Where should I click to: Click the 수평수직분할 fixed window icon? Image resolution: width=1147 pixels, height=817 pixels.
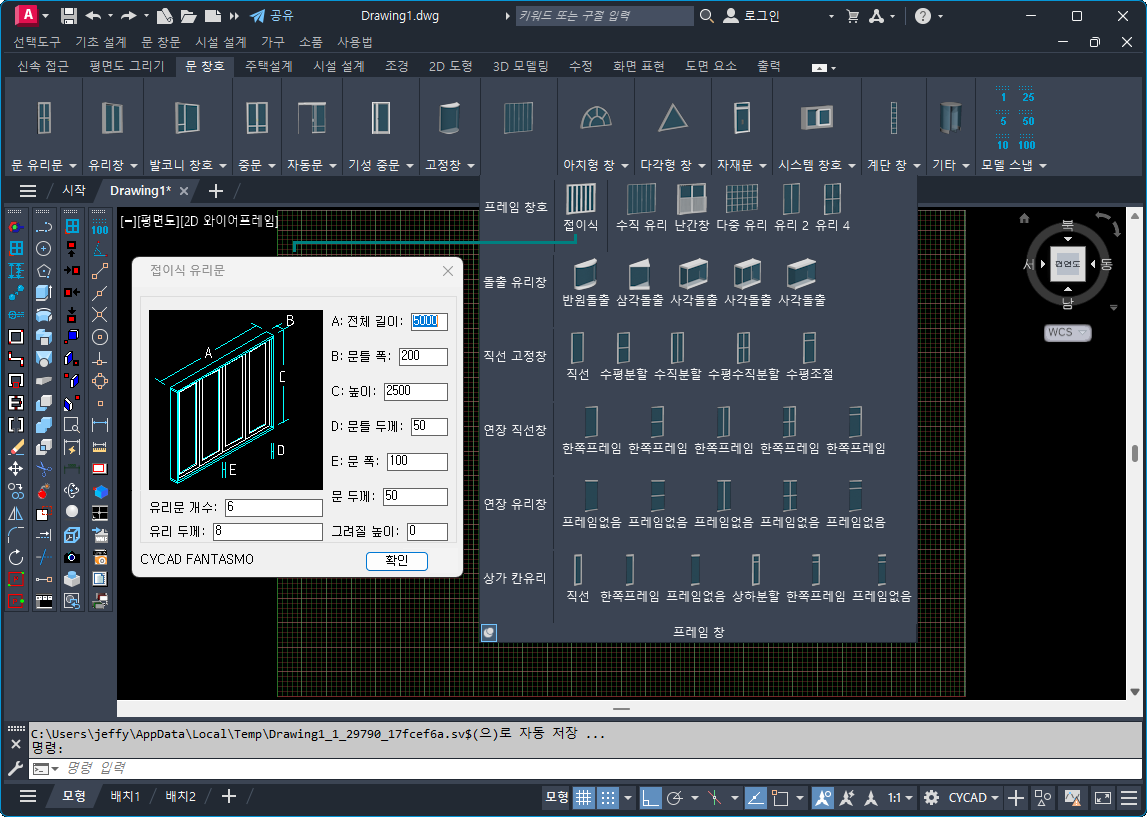(x=743, y=348)
